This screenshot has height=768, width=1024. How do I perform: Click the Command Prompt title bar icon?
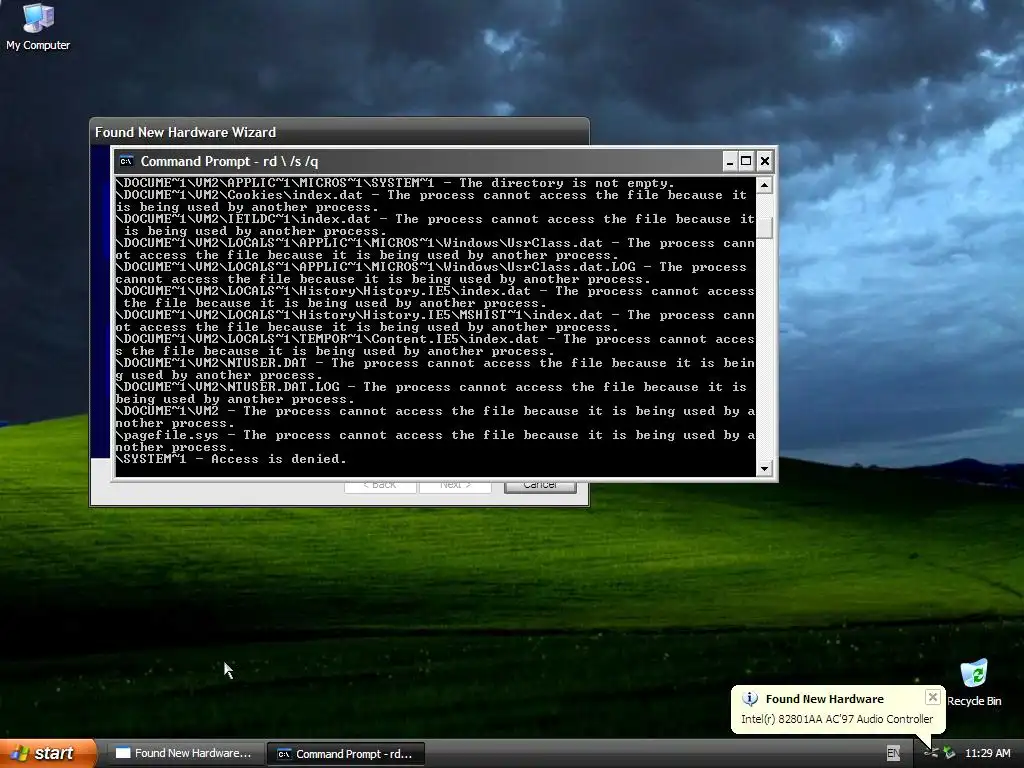coord(126,161)
